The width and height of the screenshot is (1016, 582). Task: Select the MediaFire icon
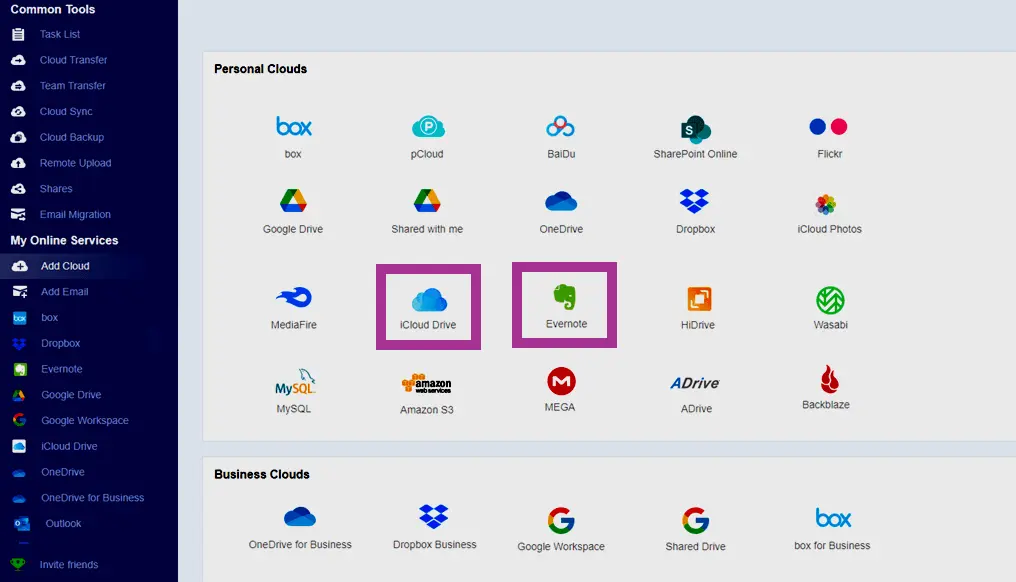click(293, 298)
